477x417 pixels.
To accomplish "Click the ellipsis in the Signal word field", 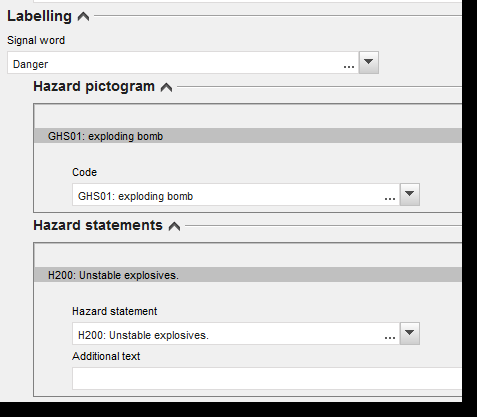I will (x=349, y=67).
